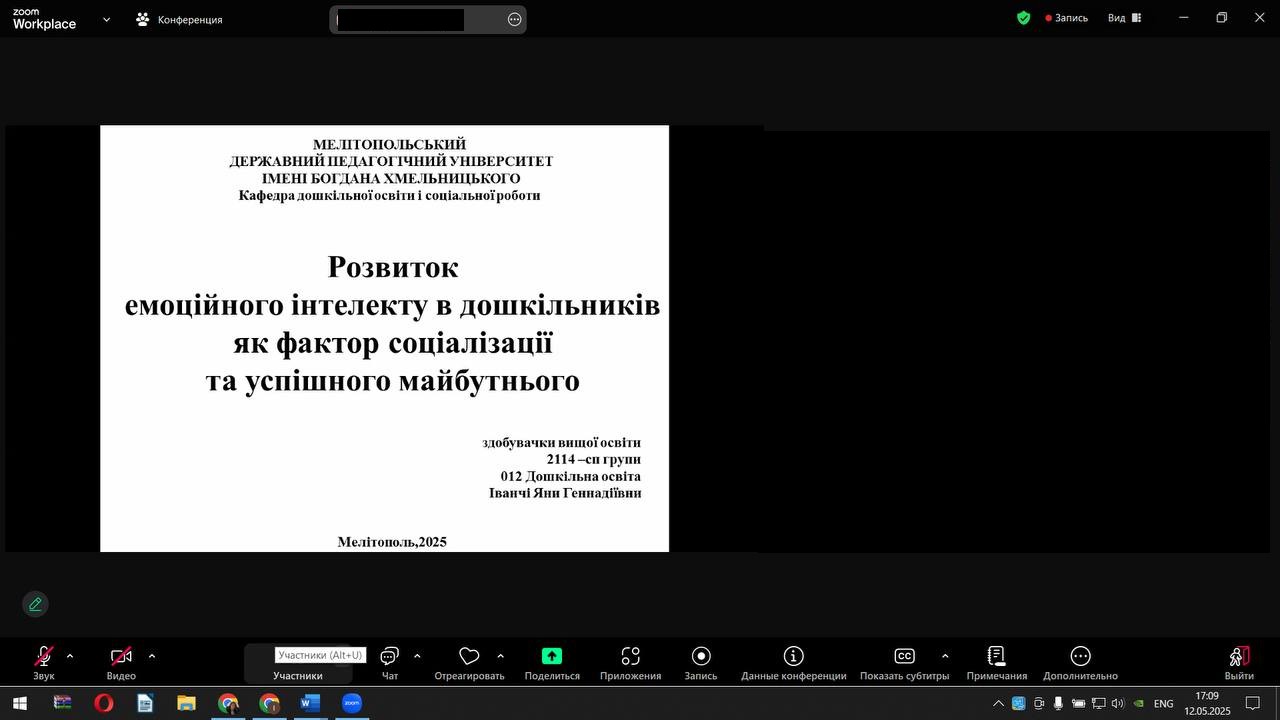This screenshot has width=1280, height=720.
Task: Open the document app taskbar icon beside Opera
Action: 145,703
